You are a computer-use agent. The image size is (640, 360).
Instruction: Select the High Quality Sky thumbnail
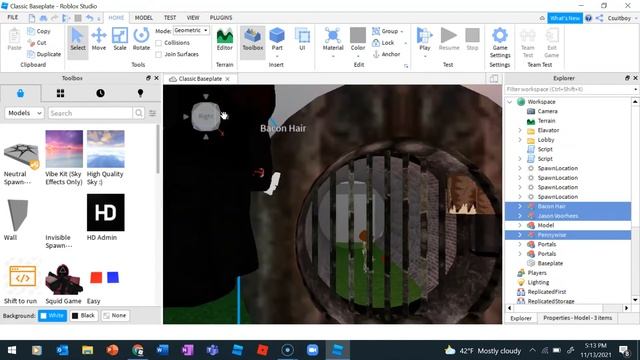pyautogui.click(x=105, y=149)
